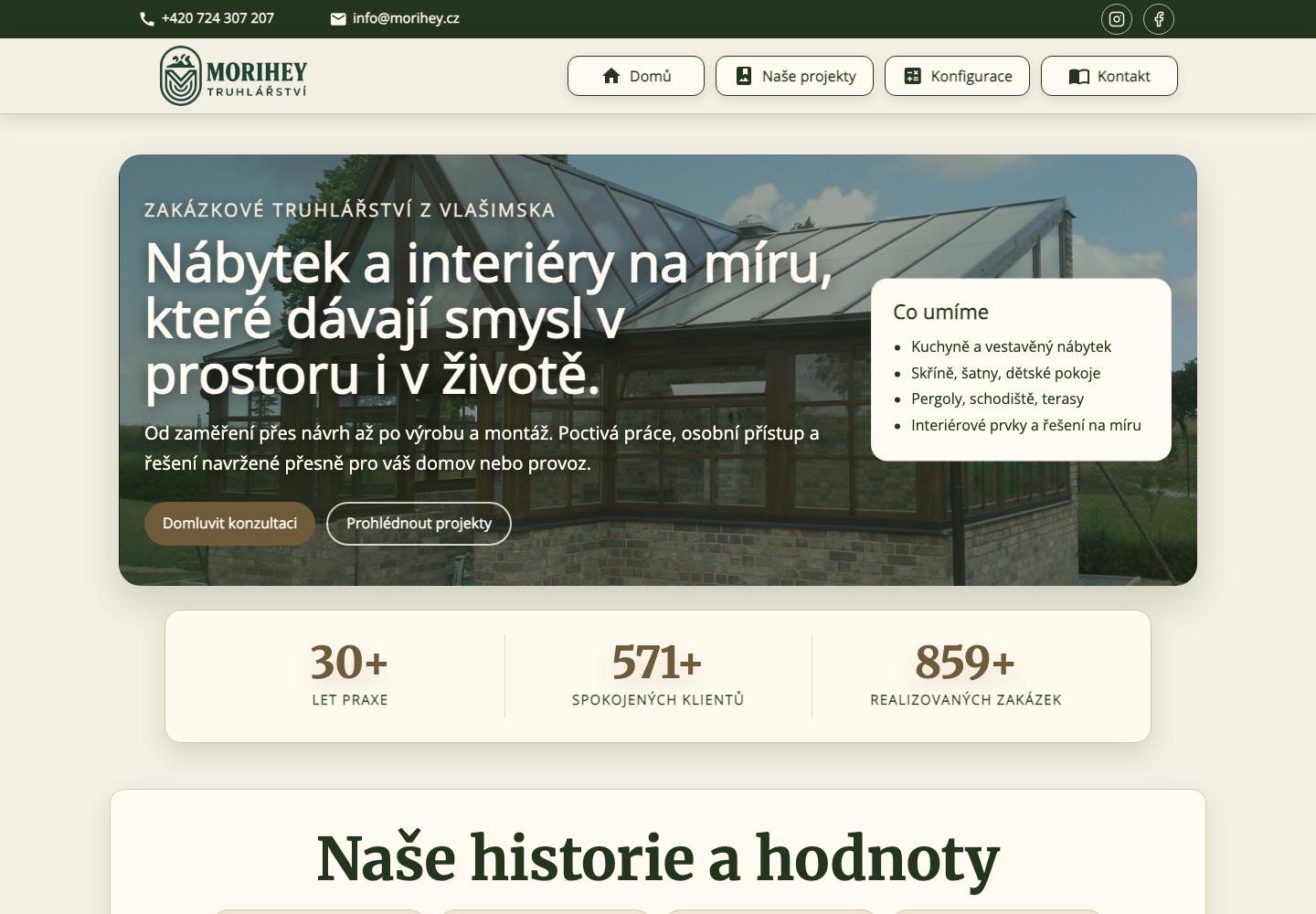Click the projects book icon
This screenshot has height=914, width=1316.
tap(744, 76)
